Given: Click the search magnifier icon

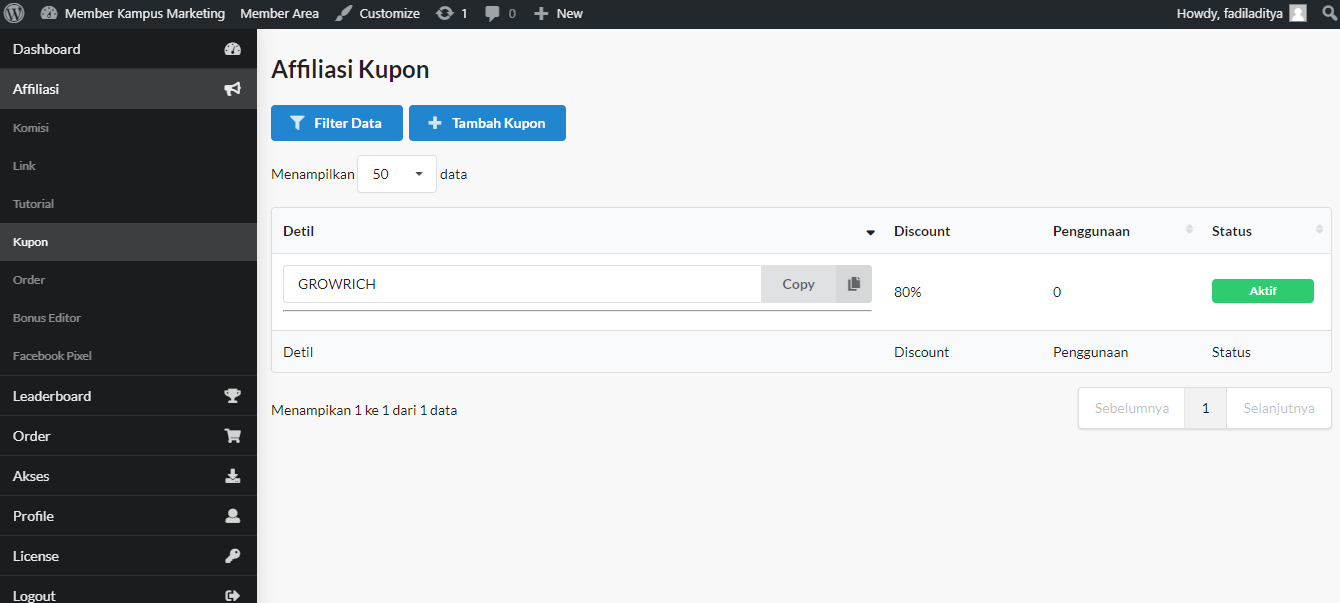Looking at the screenshot, I should tap(1329, 14).
